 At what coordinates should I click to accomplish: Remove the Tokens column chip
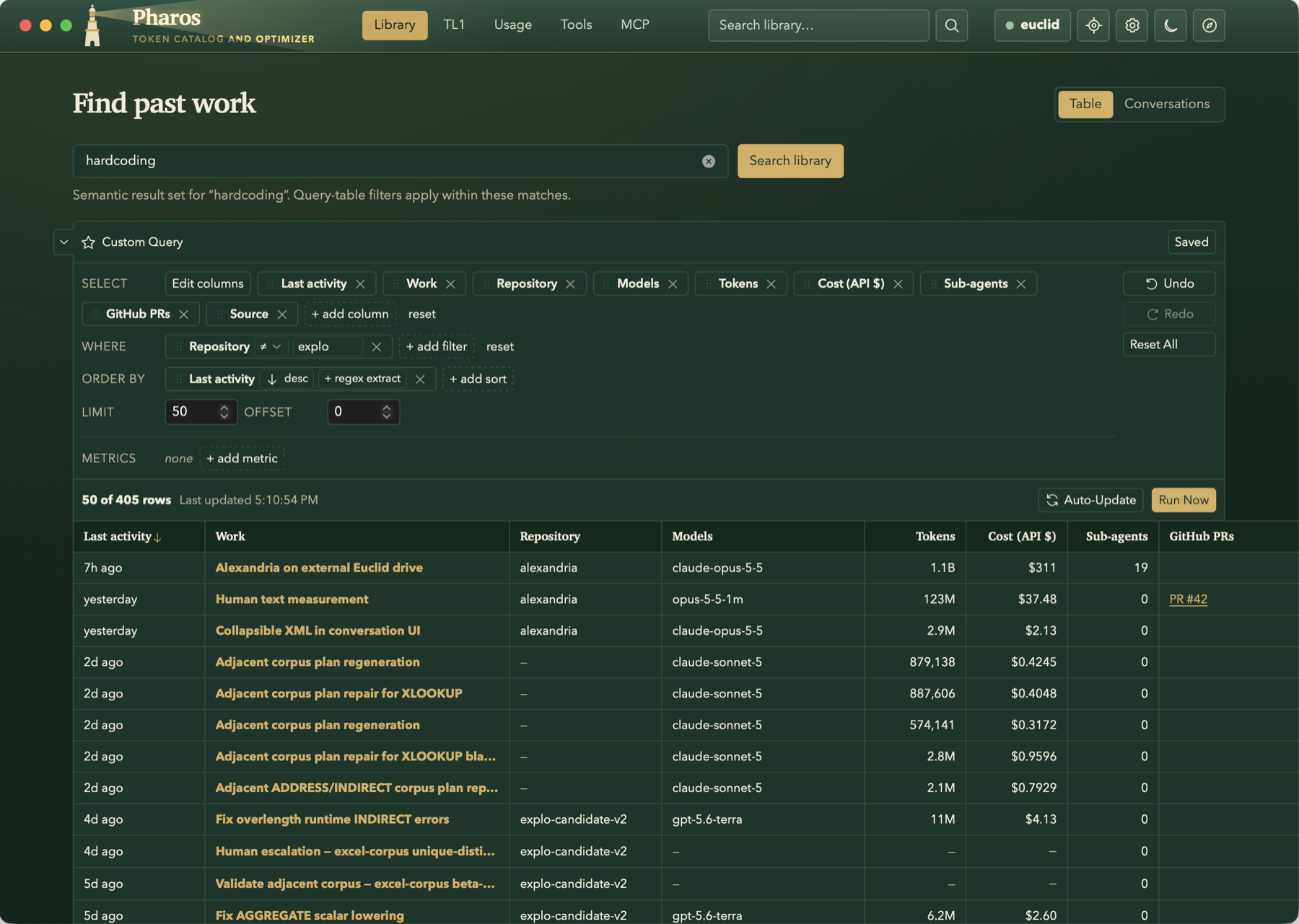pos(771,284)
